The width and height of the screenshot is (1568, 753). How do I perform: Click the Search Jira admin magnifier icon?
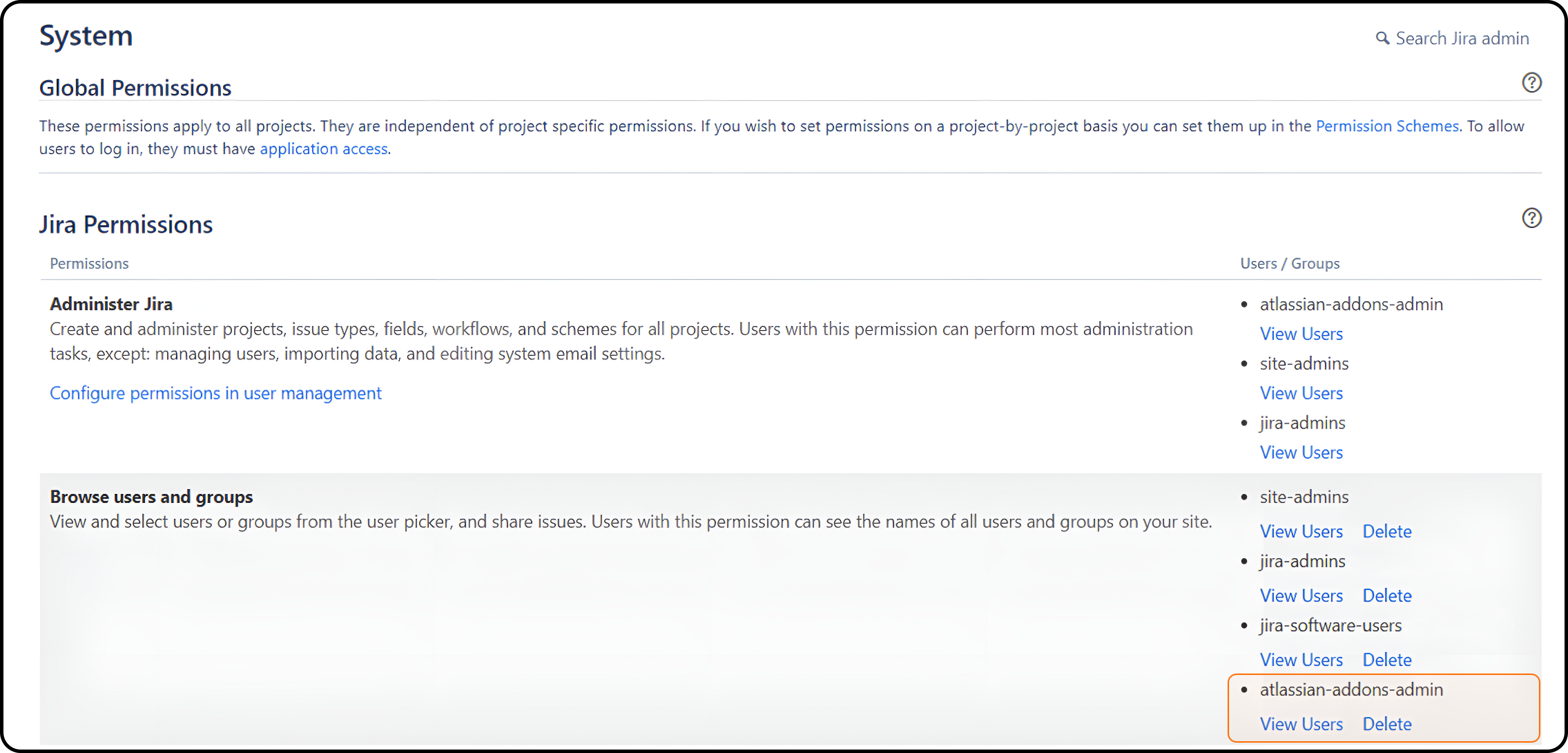(x=1382, y=38)
